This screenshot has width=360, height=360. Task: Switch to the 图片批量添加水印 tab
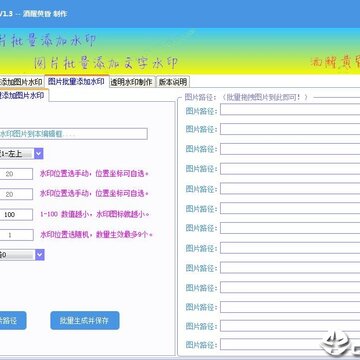tap(77, 82)
